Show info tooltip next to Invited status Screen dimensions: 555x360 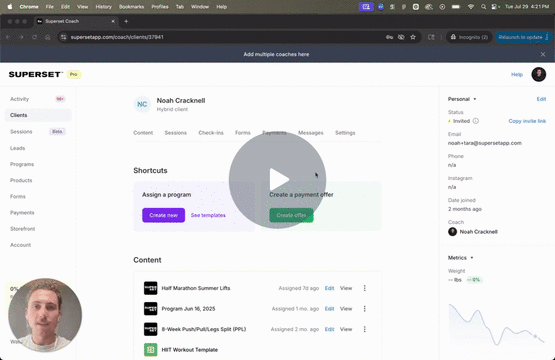point(476,121)
